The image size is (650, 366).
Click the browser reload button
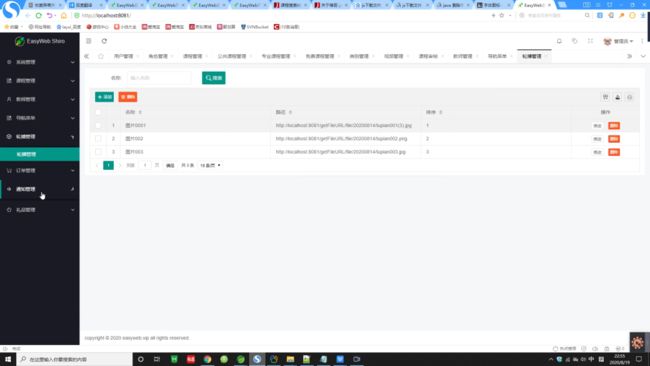click(x=39, y=15)
